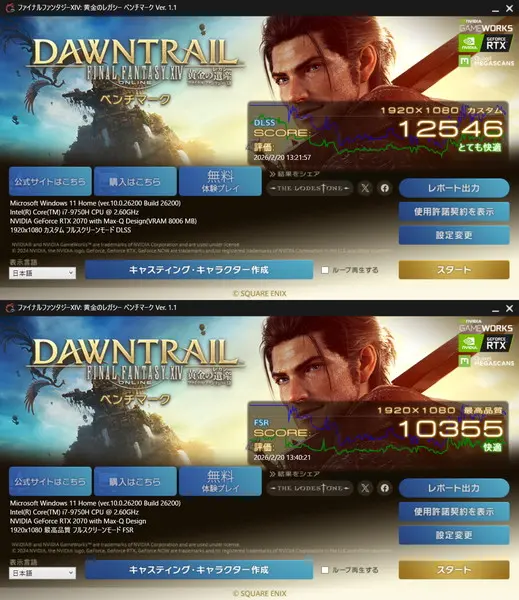519x600 pixels.
Task: Click 公式サイトはこちら in the lower window
Action: (x=50, y=481)
